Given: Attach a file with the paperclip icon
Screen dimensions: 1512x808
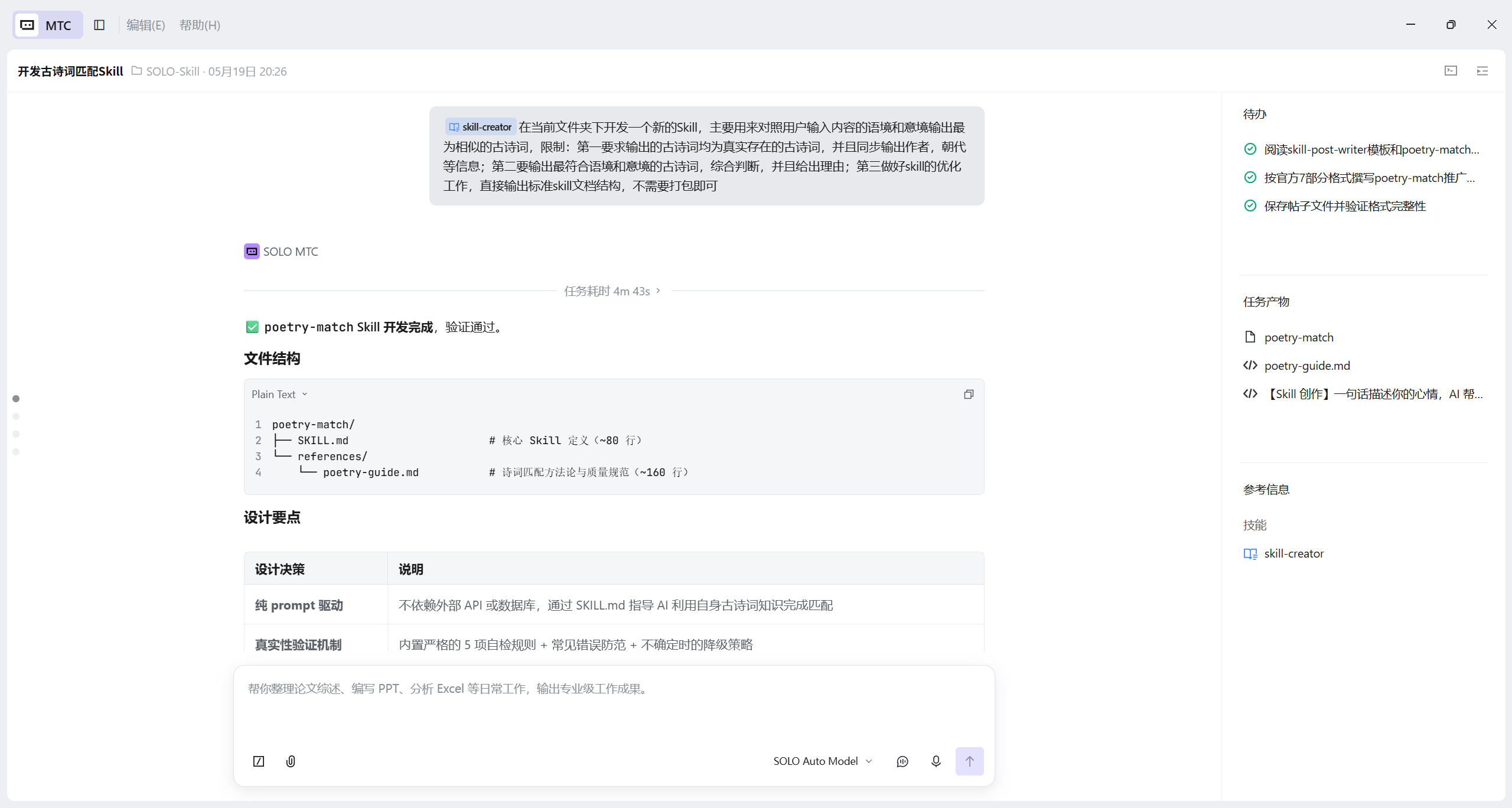Looking at the screenshot, I should pyautogui.click(x=291, y=761).
